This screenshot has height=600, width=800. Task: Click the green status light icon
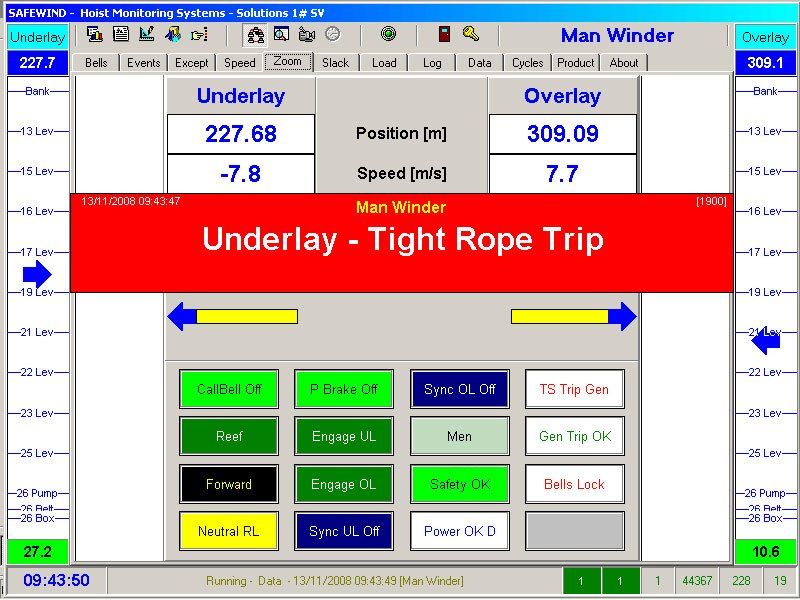(x=389, y=34)
